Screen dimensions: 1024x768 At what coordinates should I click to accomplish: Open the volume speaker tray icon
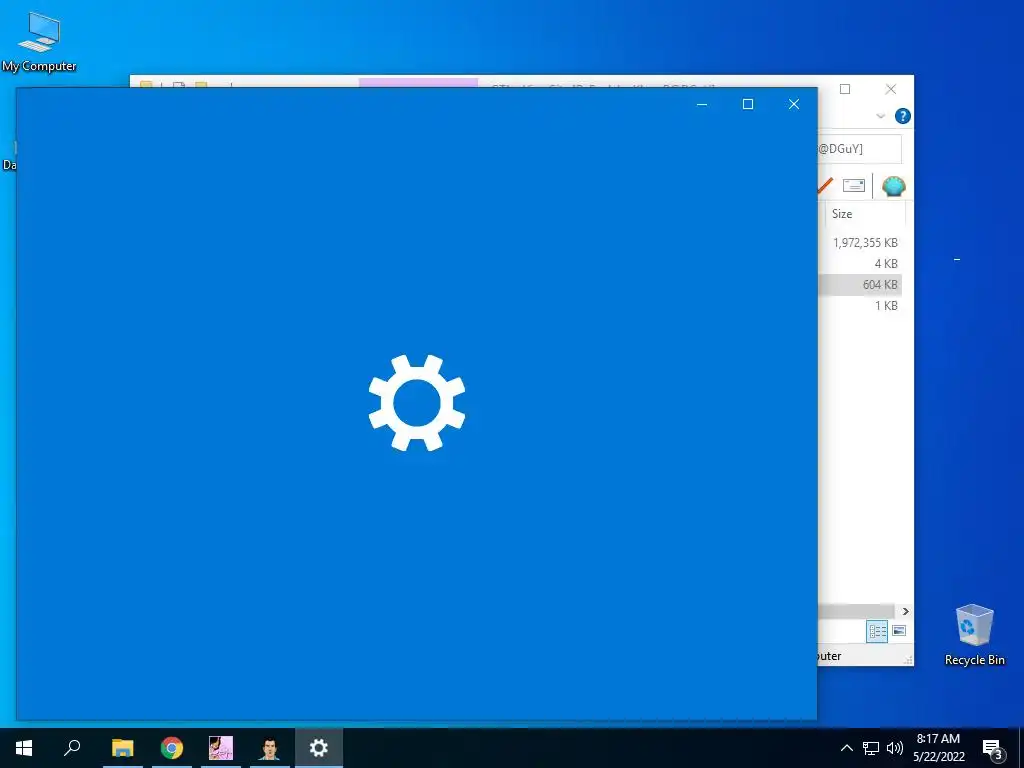click(x=895, y=748)
